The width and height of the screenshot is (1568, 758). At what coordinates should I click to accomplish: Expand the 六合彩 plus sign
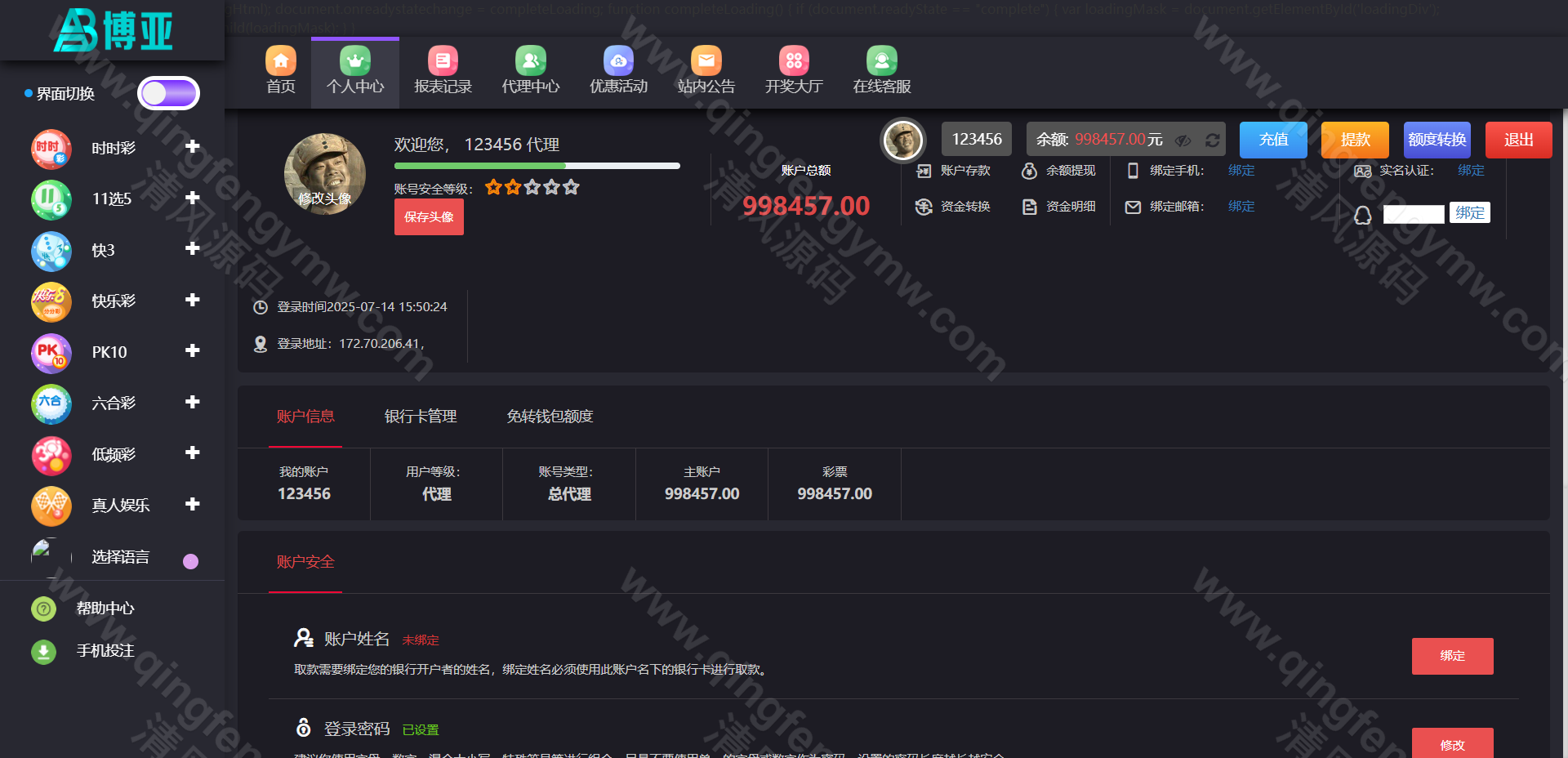pyautogui.click(x=193, y=402)
